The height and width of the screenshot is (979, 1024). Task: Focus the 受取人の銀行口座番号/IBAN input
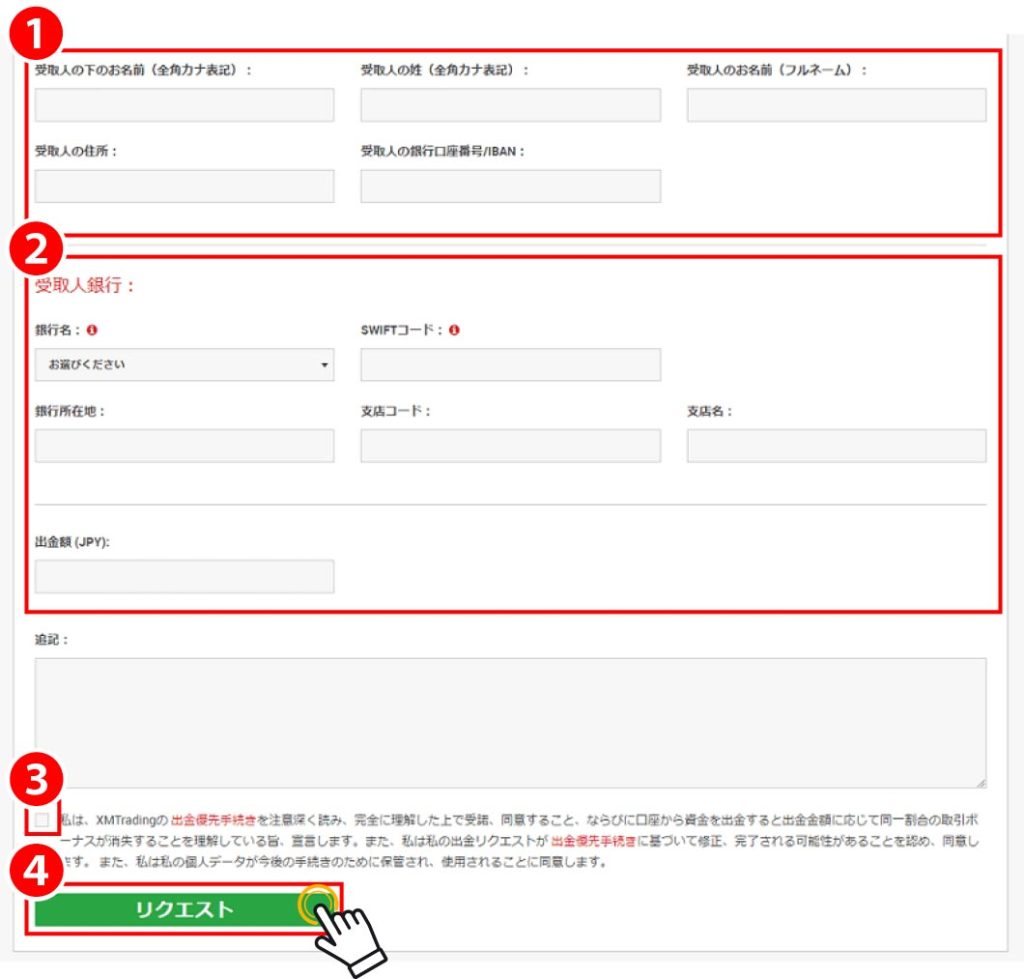(510, 186)
